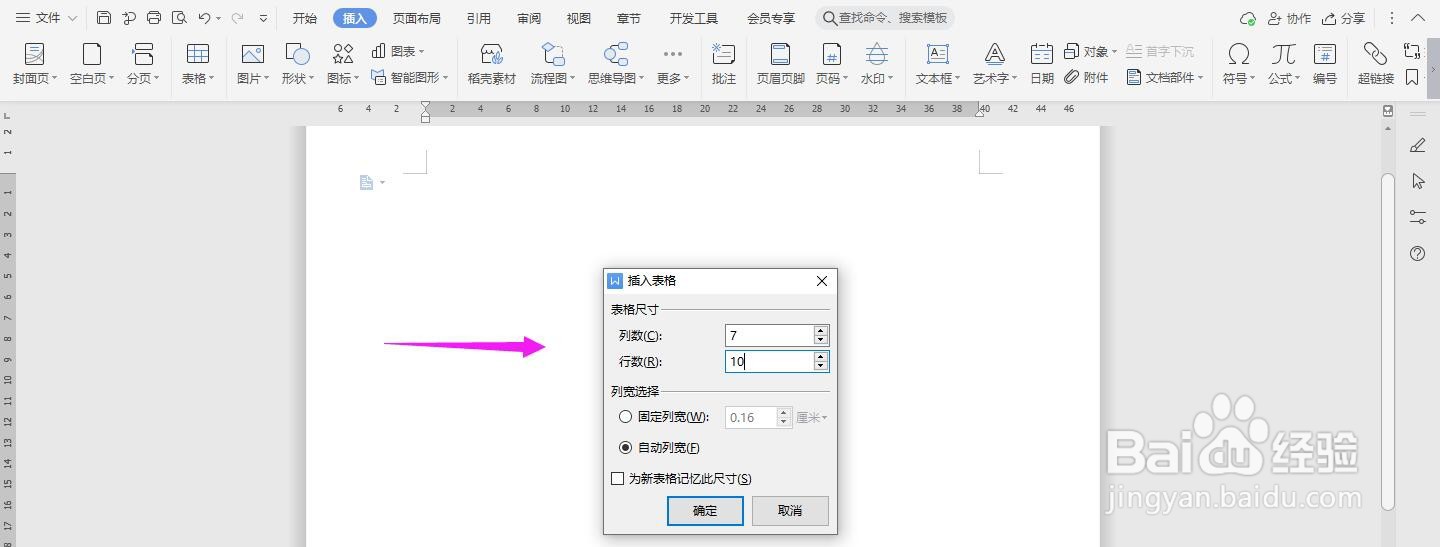Click the 页眉页脚 header footer icon

click(x=781, y=54)
